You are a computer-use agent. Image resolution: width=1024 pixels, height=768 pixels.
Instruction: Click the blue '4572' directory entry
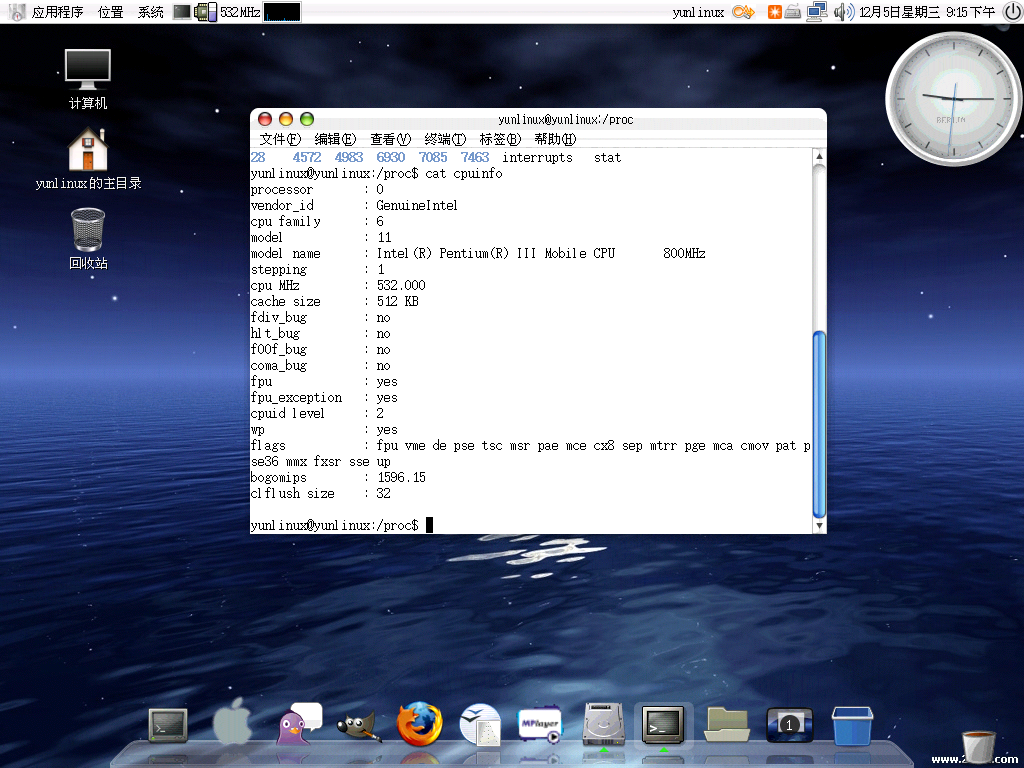[x=307, y=157]
